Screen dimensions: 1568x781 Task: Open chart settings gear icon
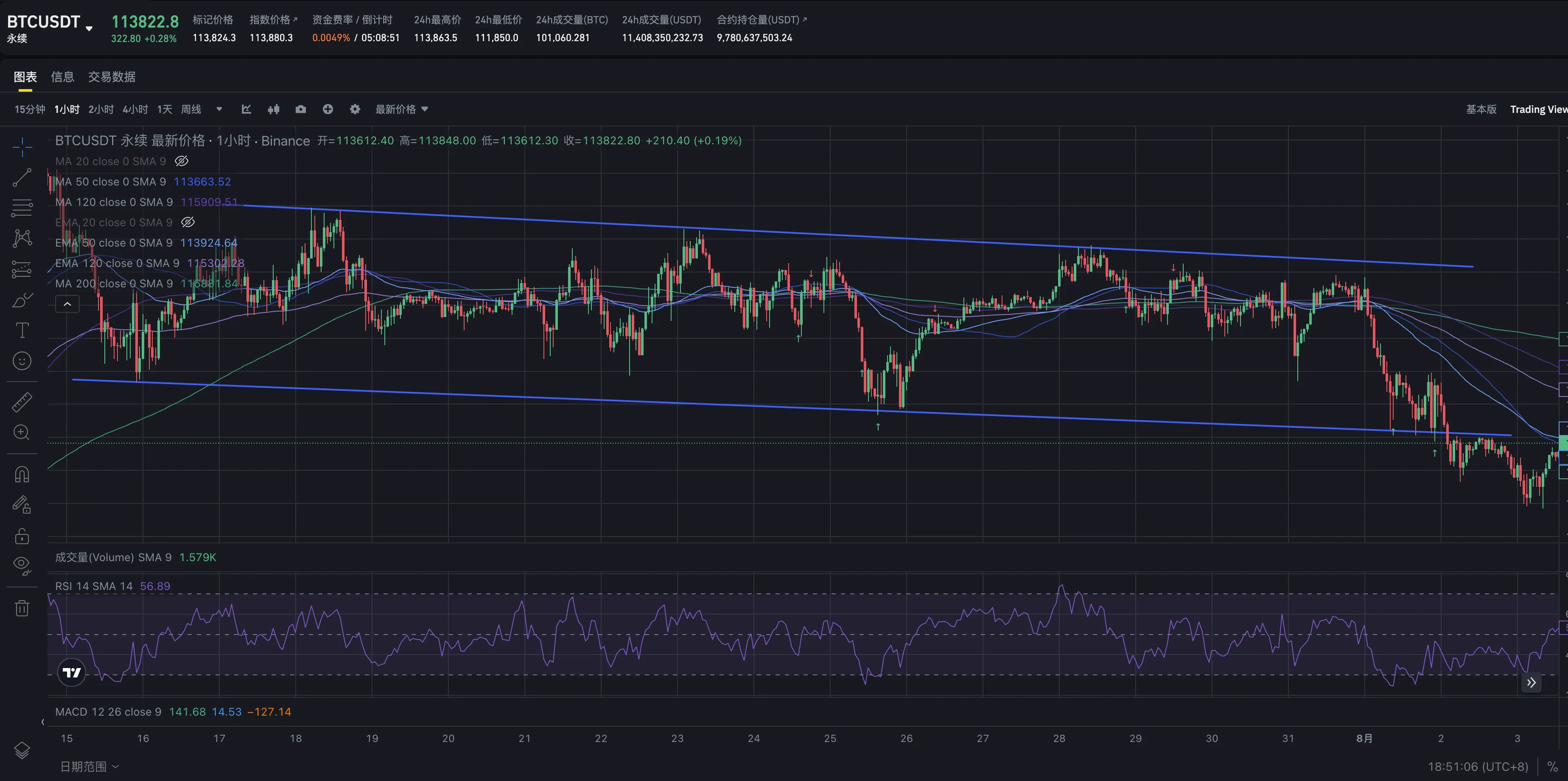(x=355, y=109)
